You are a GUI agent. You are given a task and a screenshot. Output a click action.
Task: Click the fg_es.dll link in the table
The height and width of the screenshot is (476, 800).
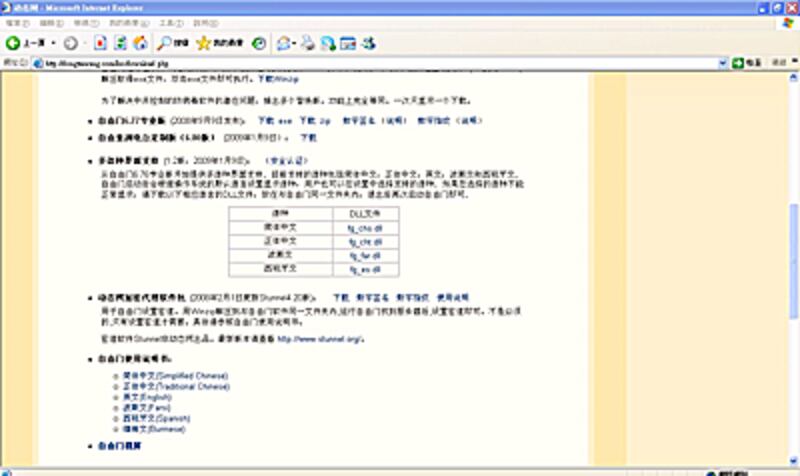coord(365,269)
